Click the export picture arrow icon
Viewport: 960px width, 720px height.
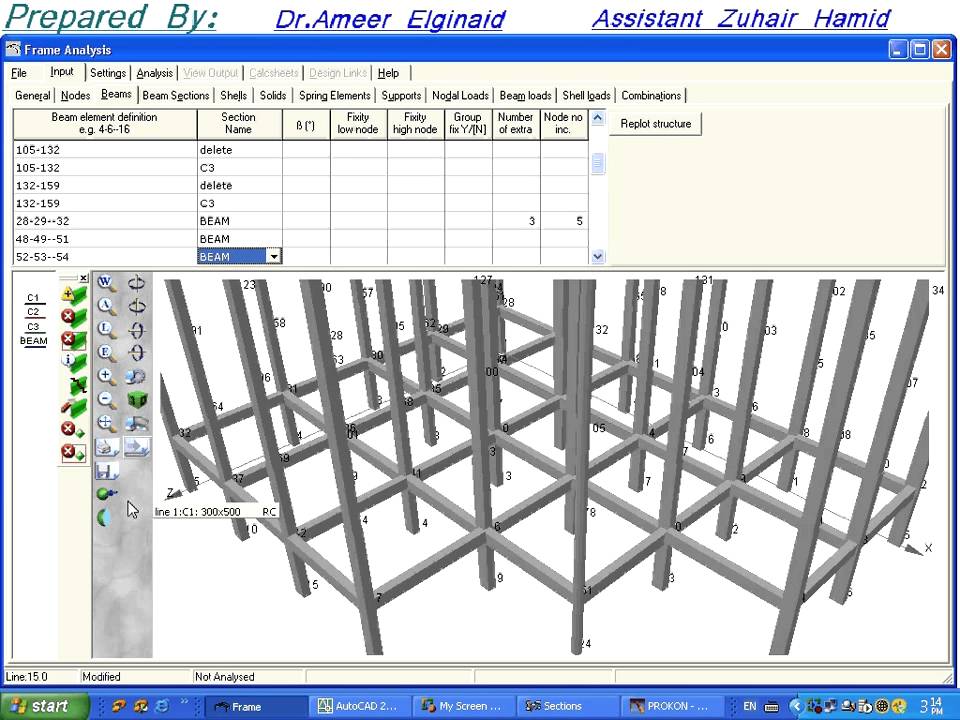[137, 448]
